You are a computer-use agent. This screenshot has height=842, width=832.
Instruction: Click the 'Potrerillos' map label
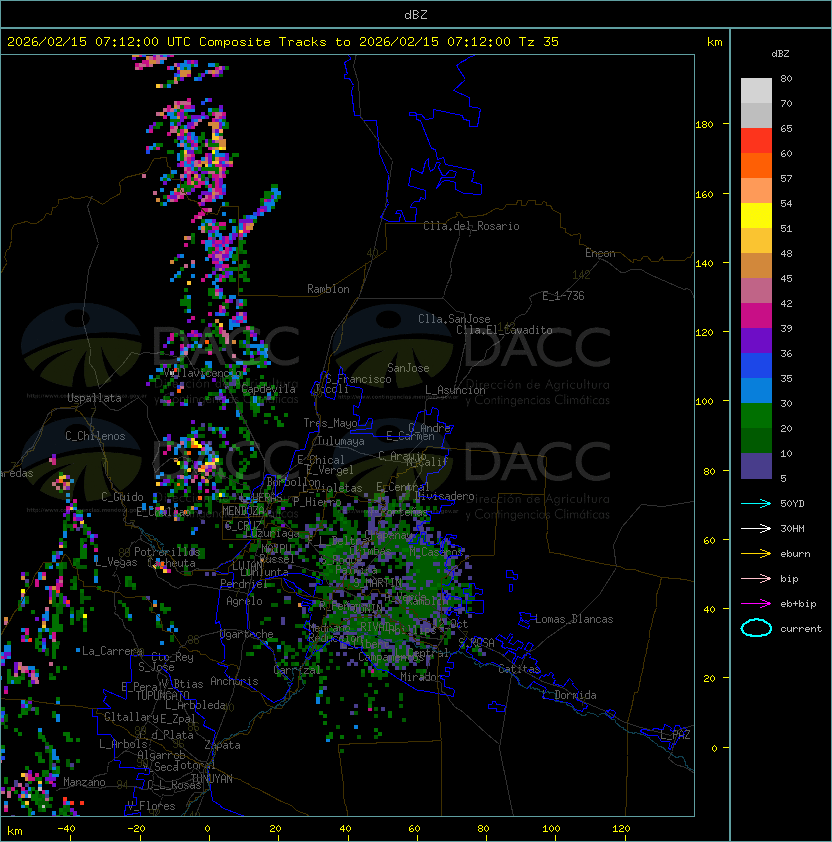(167, 552)
